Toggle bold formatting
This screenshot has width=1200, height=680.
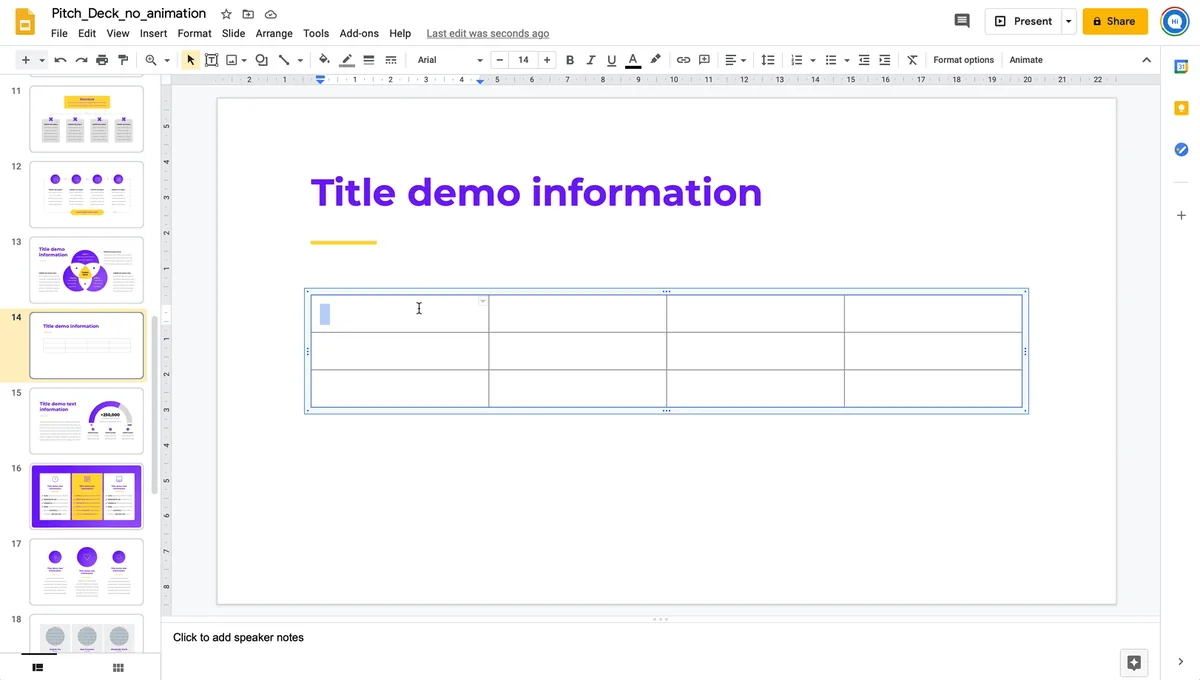pyautogui.click(x=570, y=60)
